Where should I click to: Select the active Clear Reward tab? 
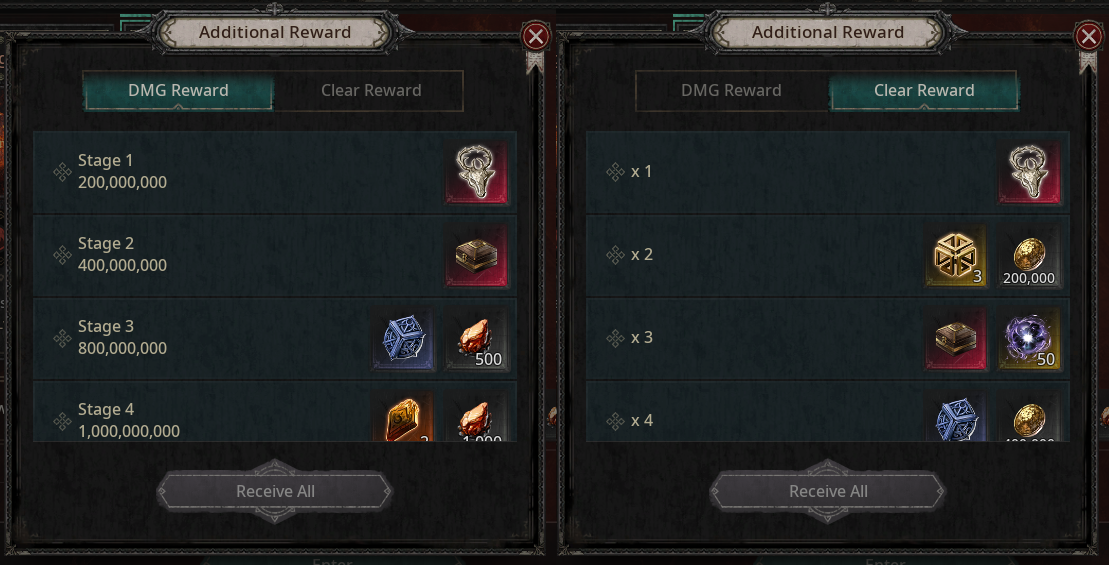[924, 91]
